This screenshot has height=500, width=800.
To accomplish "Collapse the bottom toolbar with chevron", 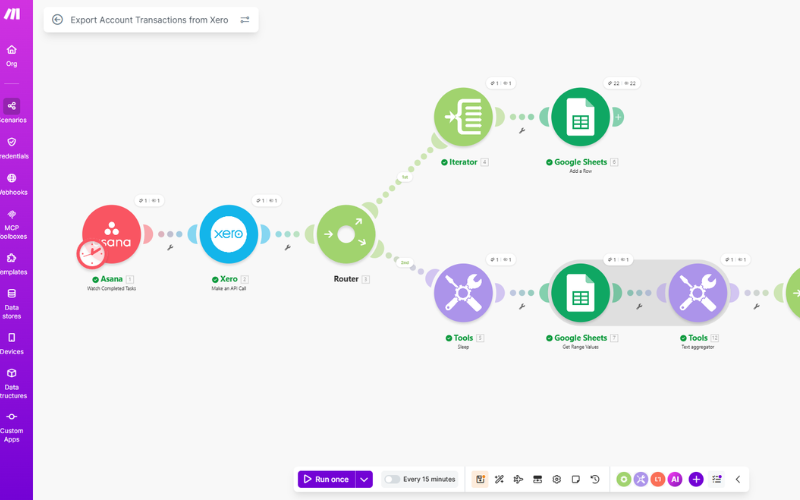I will tap(738, 479).
